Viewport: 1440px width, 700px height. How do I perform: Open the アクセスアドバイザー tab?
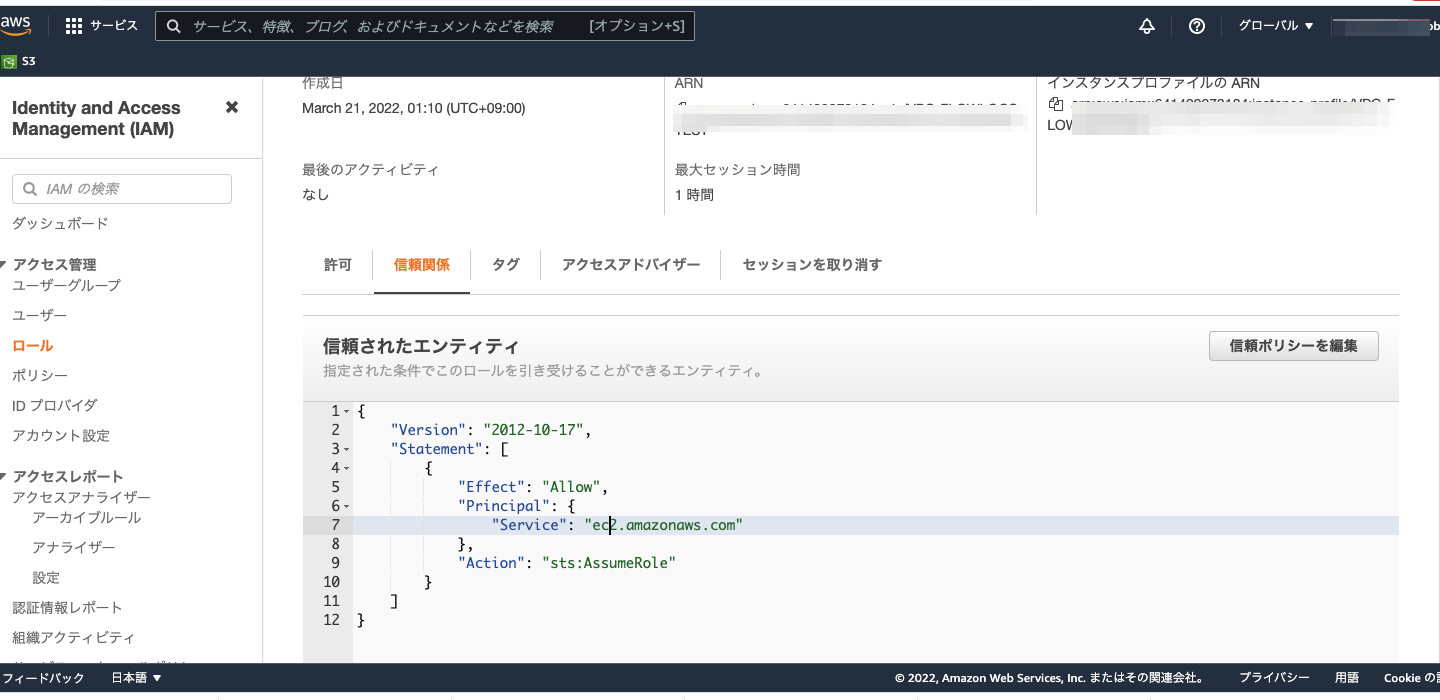click(x=631, y=265)
